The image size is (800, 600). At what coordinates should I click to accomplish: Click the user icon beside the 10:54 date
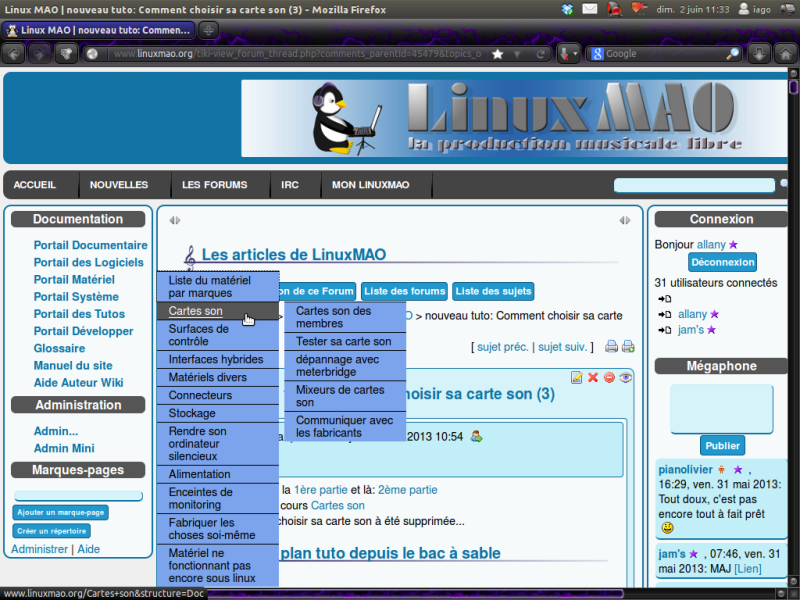pyautogui.click(x=476, y=437)
